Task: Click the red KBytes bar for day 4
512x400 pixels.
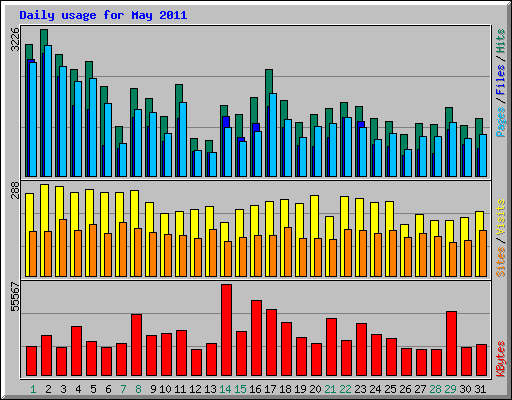Action: [76, 351]
